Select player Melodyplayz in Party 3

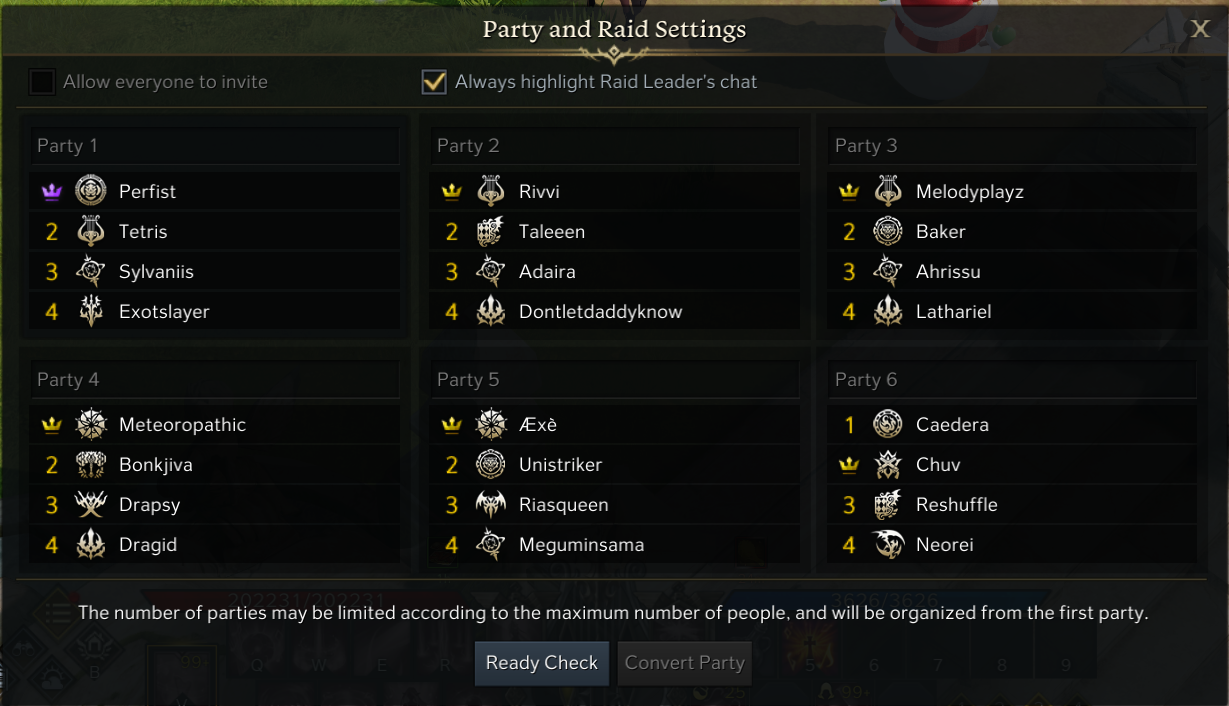969,192
